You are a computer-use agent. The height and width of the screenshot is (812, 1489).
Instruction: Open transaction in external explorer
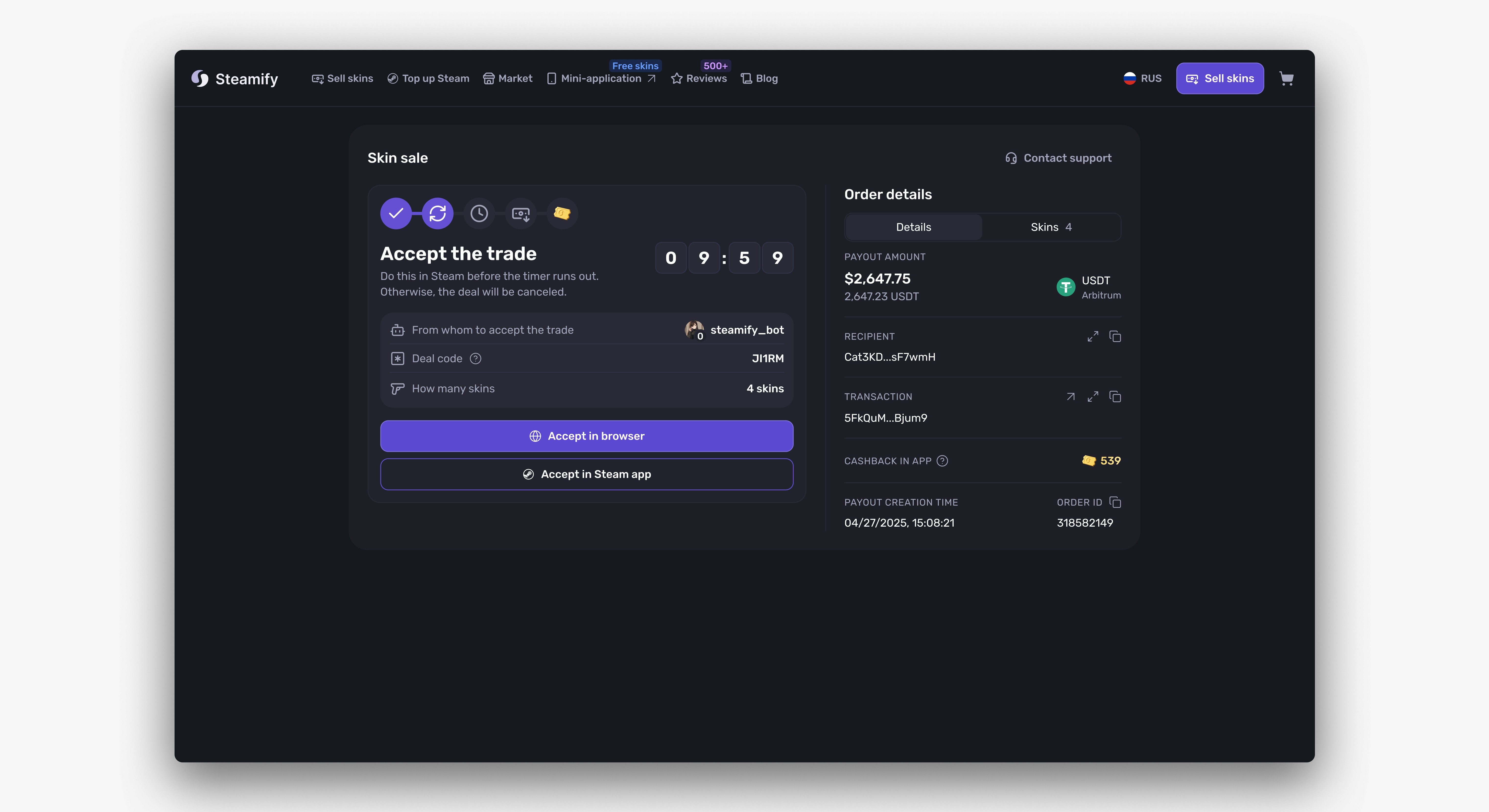coord(1071,396)
